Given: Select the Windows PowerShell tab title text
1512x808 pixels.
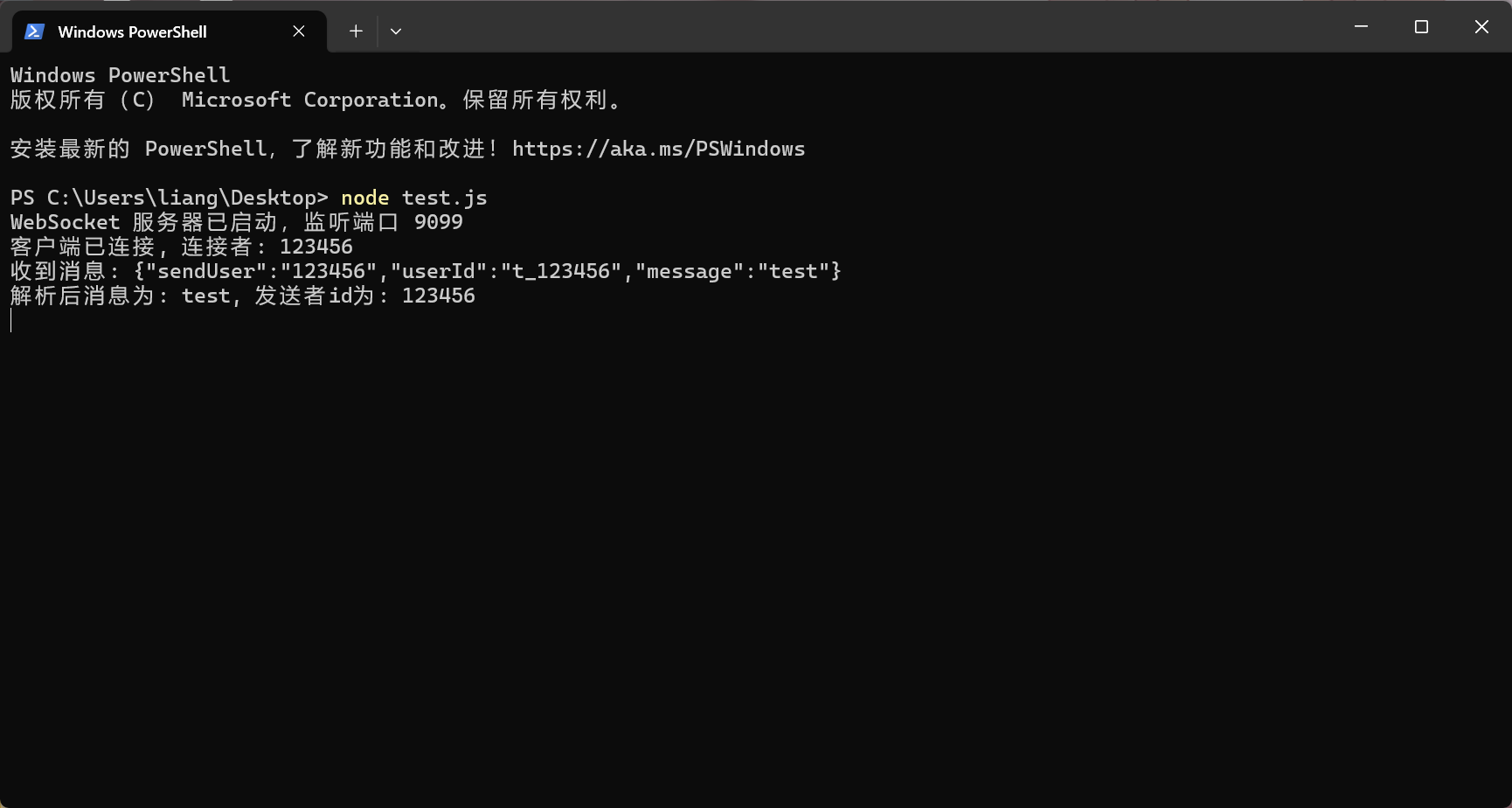Looking at the screenshot, I should (x=132, y=31).
